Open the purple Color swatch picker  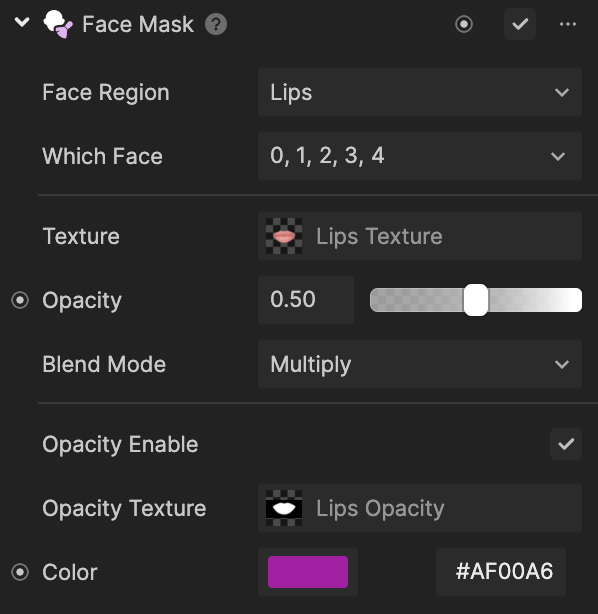pos(308,572)
